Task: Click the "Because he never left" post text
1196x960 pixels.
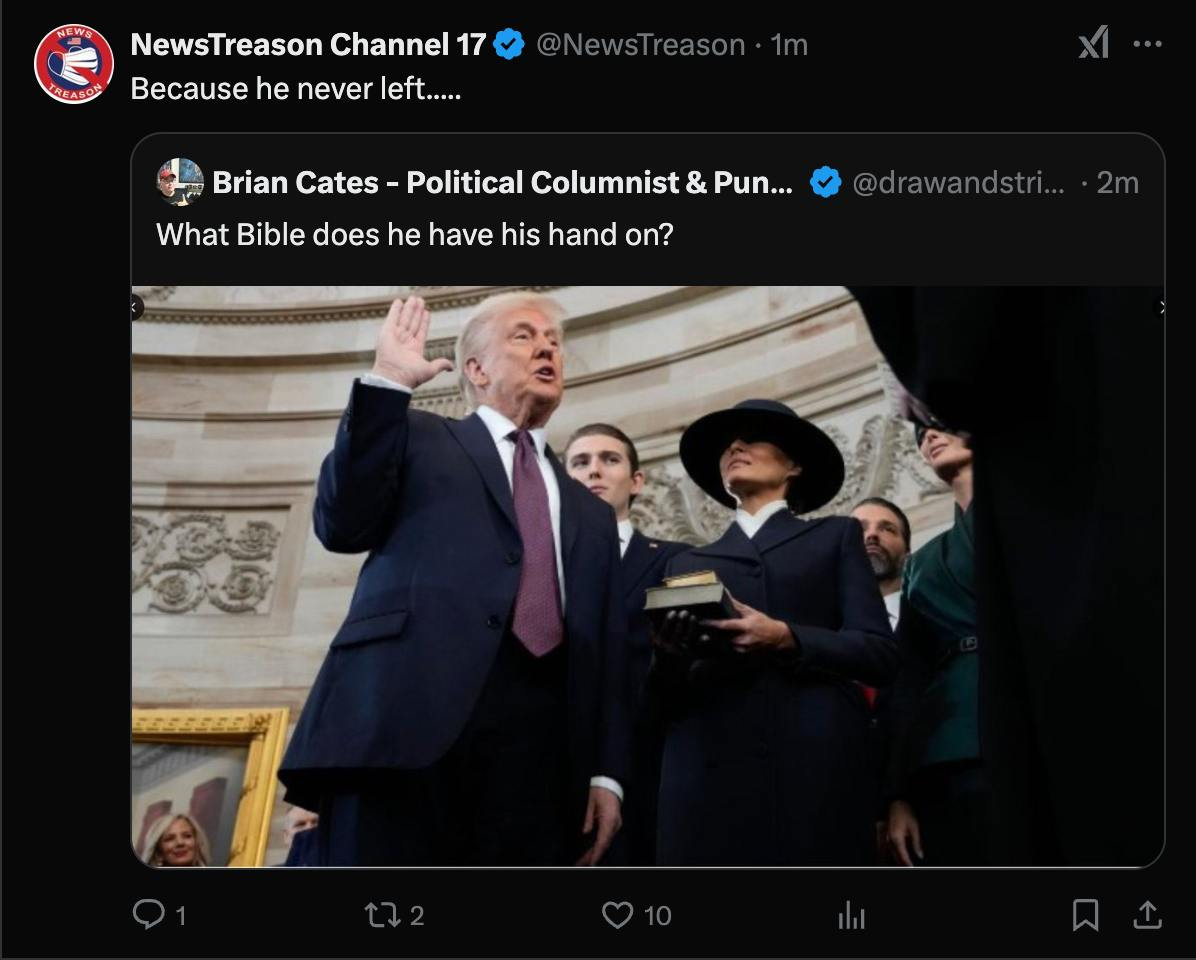Action: (296, 89)
